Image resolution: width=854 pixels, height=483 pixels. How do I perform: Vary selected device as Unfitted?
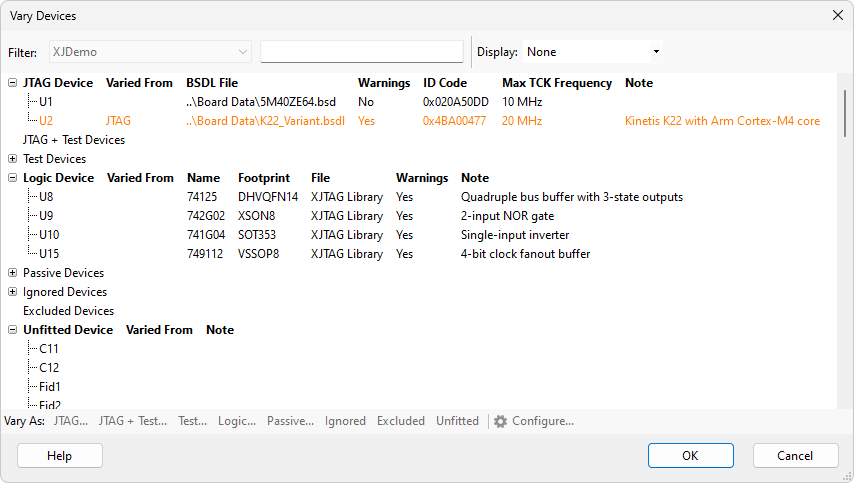[x=457, y=422]
